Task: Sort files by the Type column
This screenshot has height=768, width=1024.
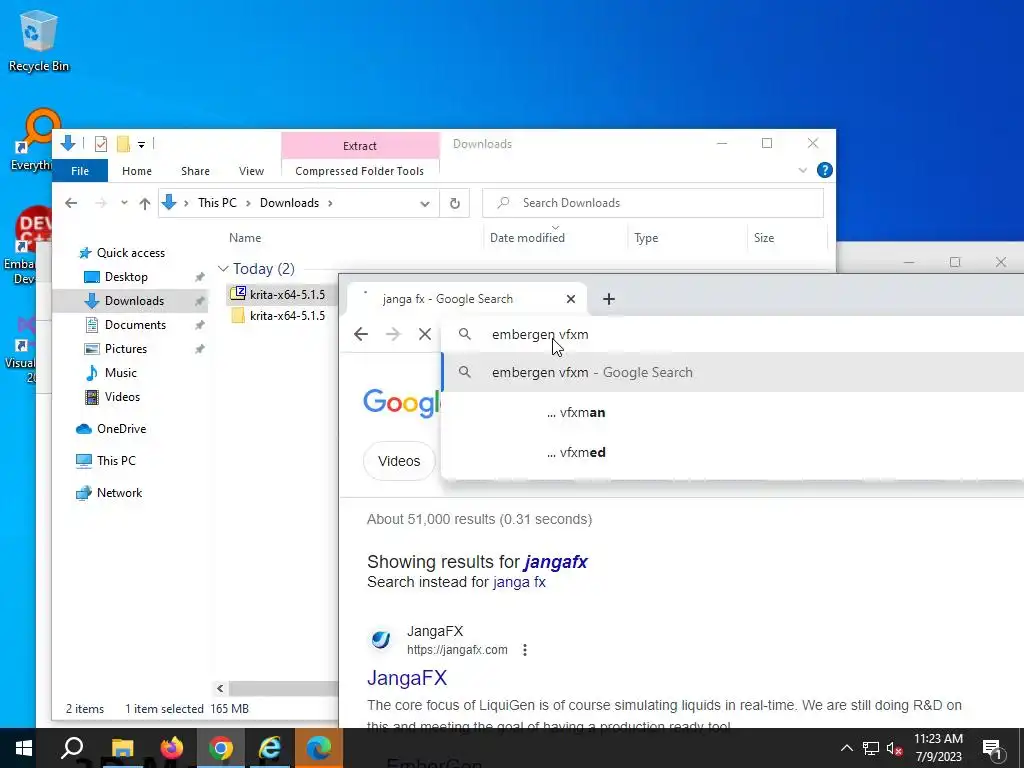Action: click(646, 238)
